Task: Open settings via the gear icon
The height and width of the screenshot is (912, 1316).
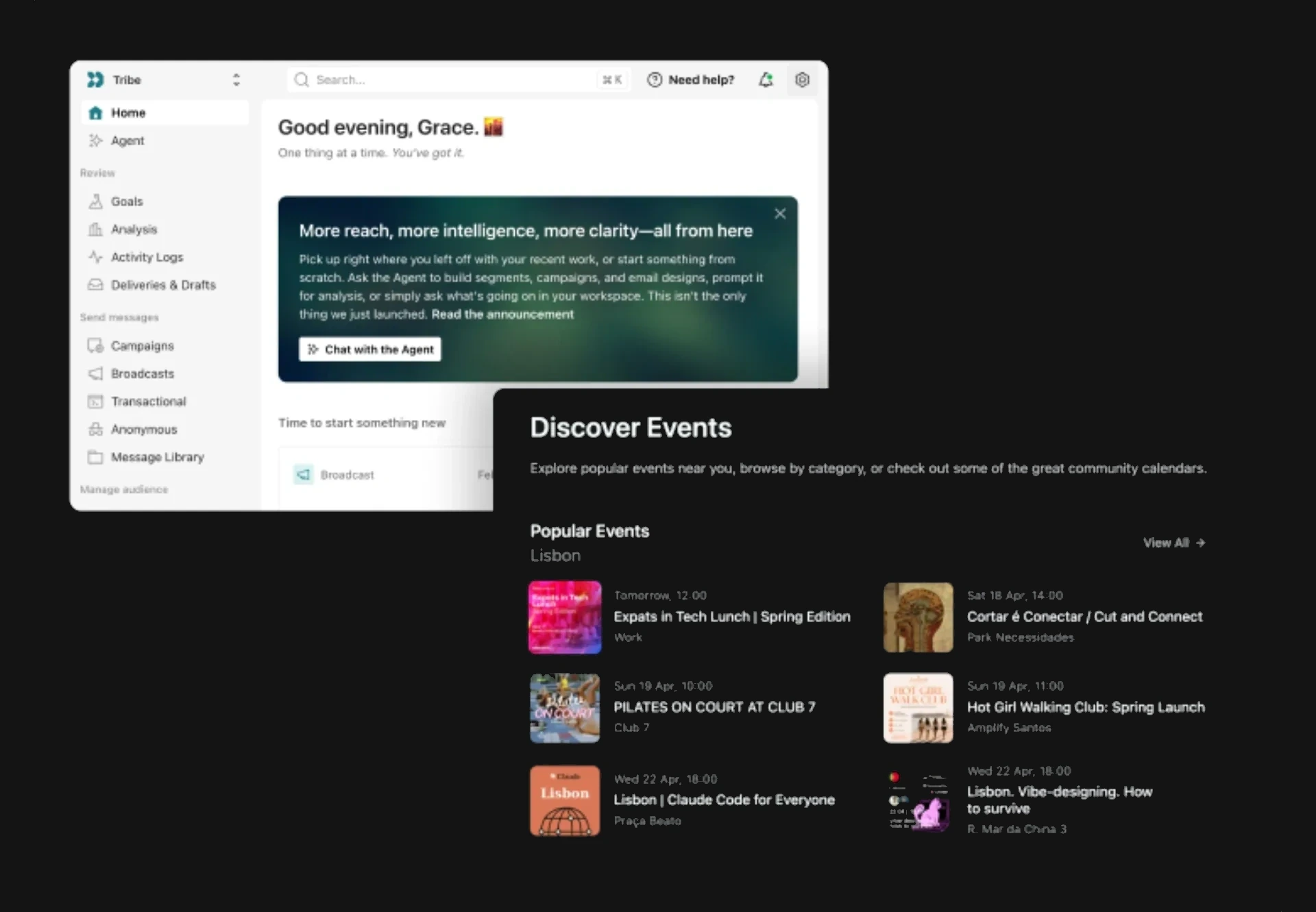Action: pyautogui.click(x=802, y=80)
